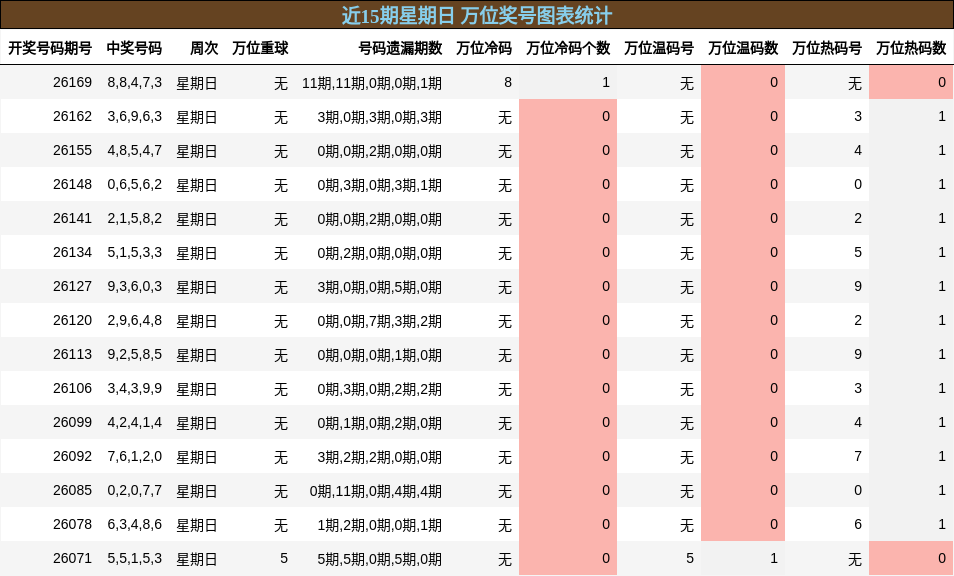Click issue number 26148

pyautogui.click(x=72, y=184)
